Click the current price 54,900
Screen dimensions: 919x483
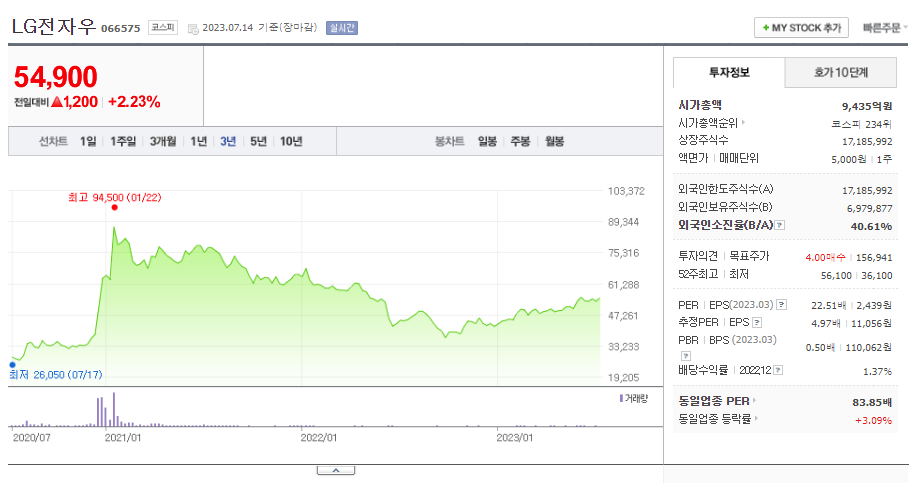[x=56, y=77]
